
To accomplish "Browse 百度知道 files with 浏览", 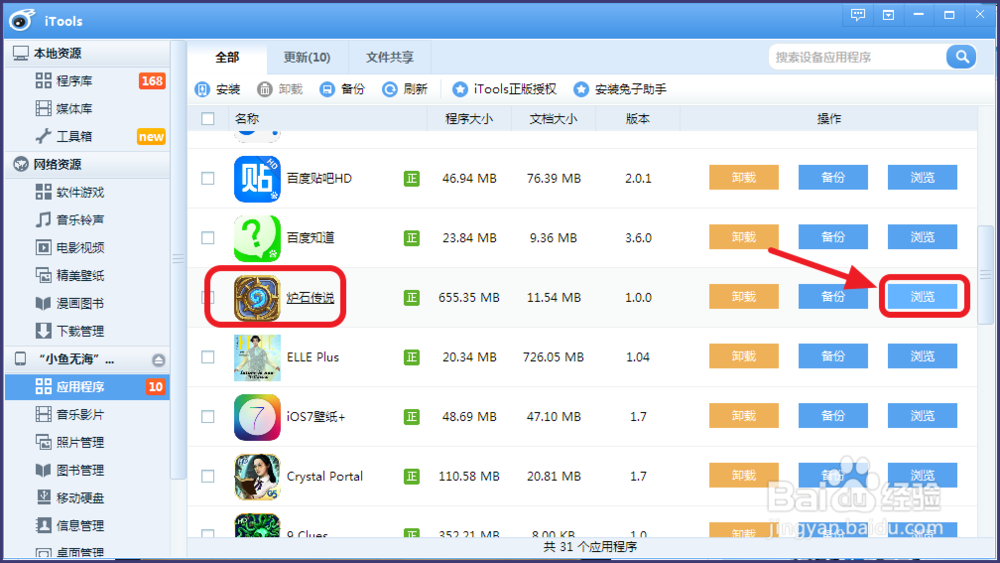I will click(x=922, y=237).
